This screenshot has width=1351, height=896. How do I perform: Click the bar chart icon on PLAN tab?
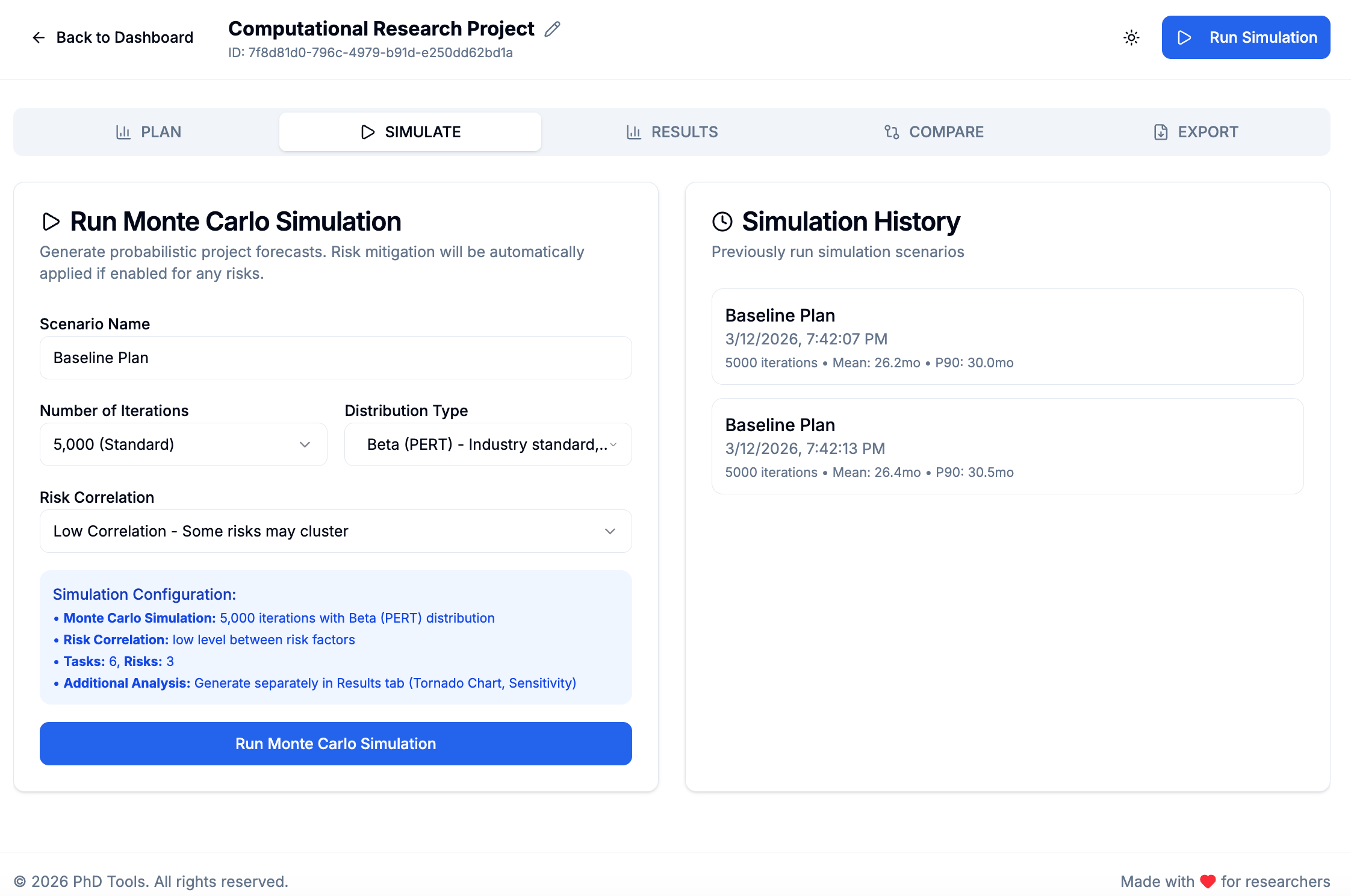click(123, 132)
